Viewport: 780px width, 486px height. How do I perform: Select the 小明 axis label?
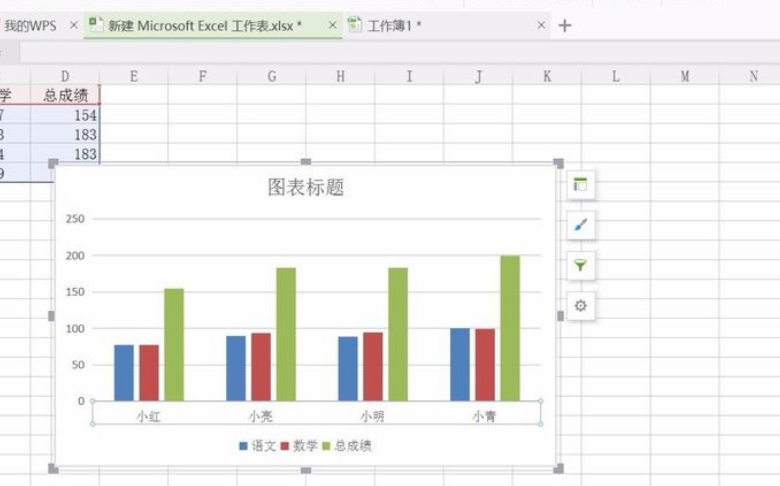(373, 416)
